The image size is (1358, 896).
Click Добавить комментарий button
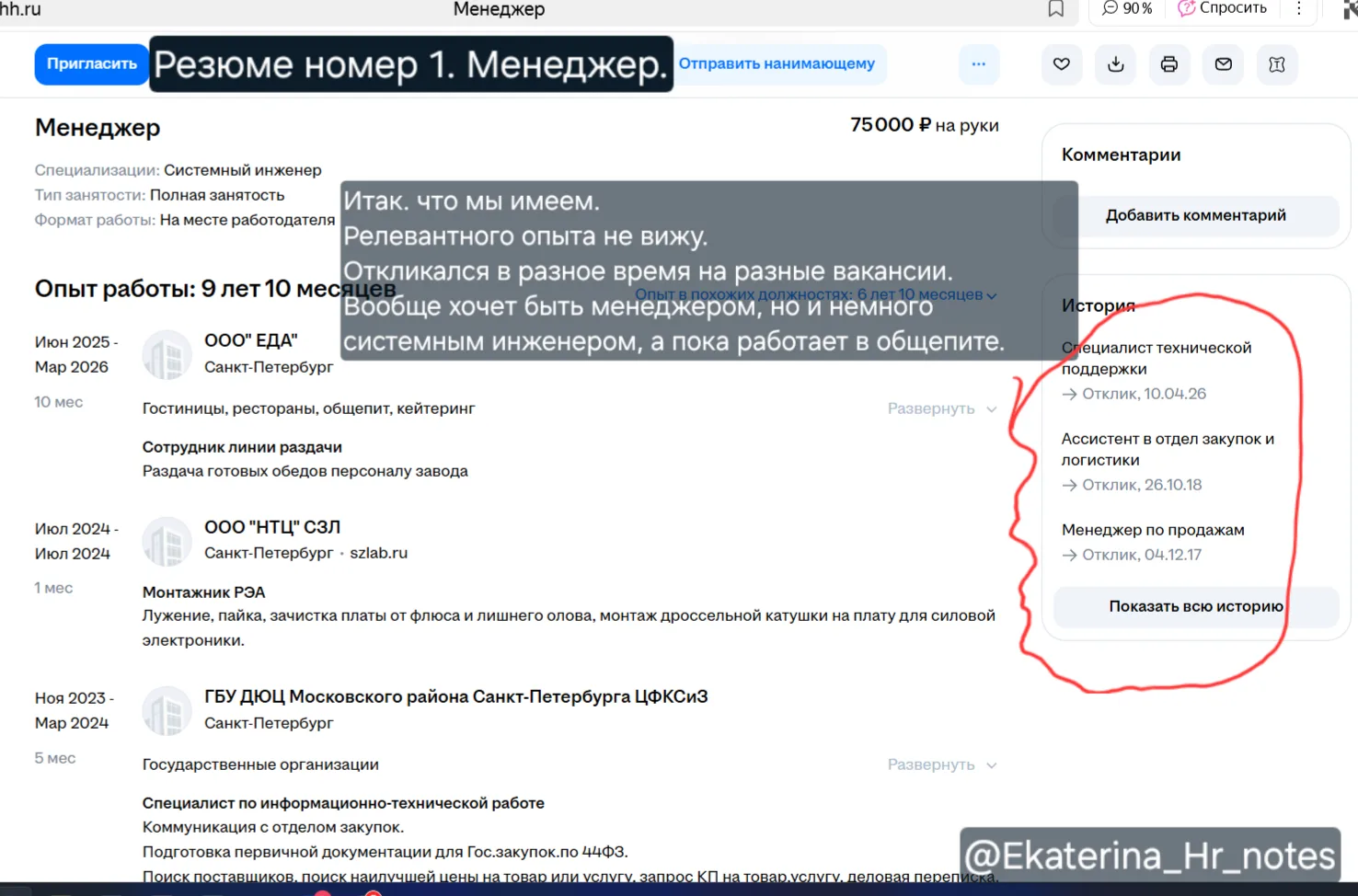[x=1196, y=215]
